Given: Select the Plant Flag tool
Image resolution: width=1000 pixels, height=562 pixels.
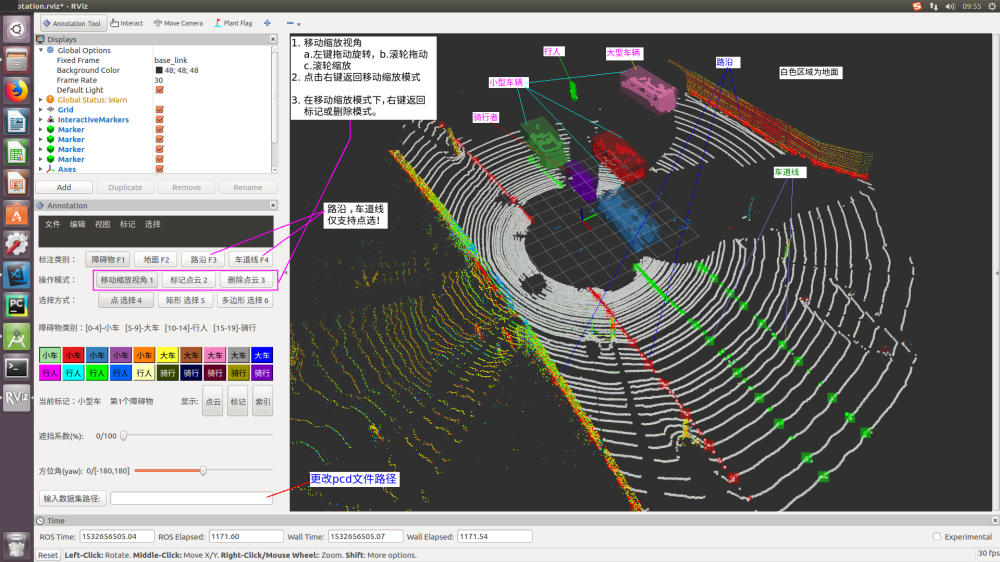Looking at the screenshot, I should click(233, 23).
